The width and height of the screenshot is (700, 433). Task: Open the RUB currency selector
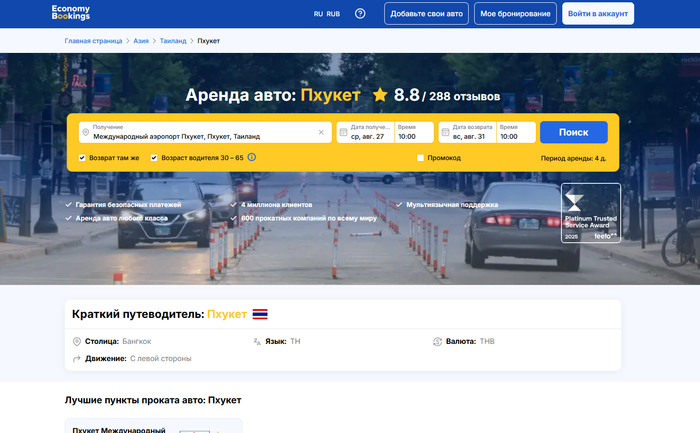[x=333, y=14]
